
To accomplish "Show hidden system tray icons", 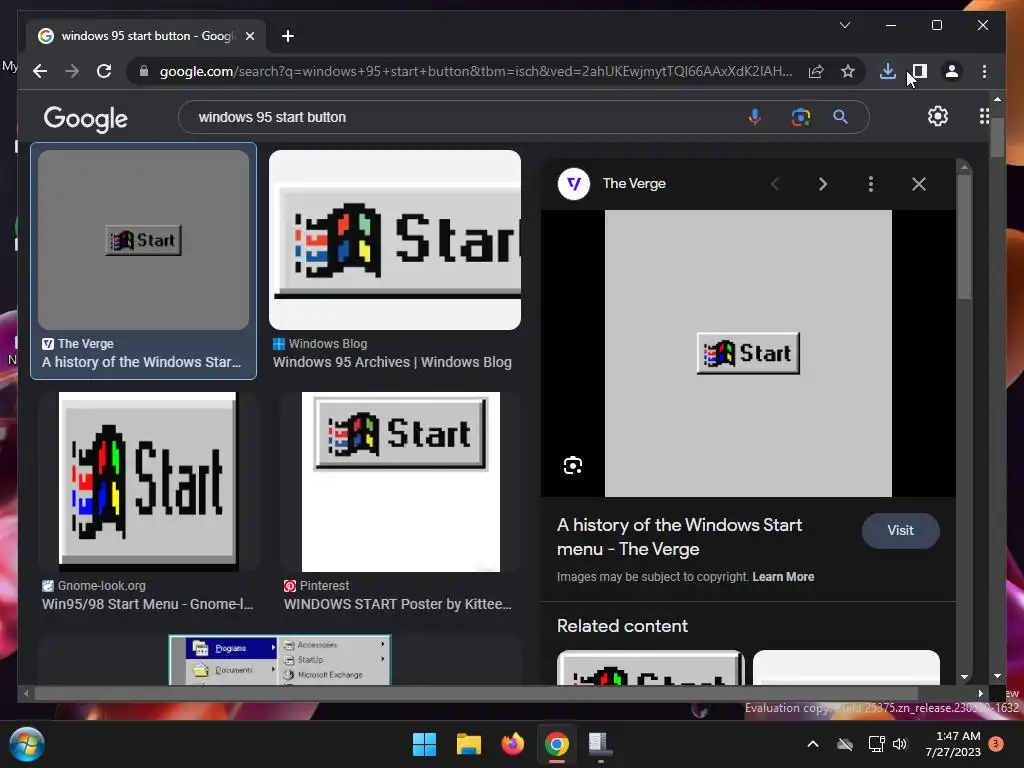I will tap(813, 744).
